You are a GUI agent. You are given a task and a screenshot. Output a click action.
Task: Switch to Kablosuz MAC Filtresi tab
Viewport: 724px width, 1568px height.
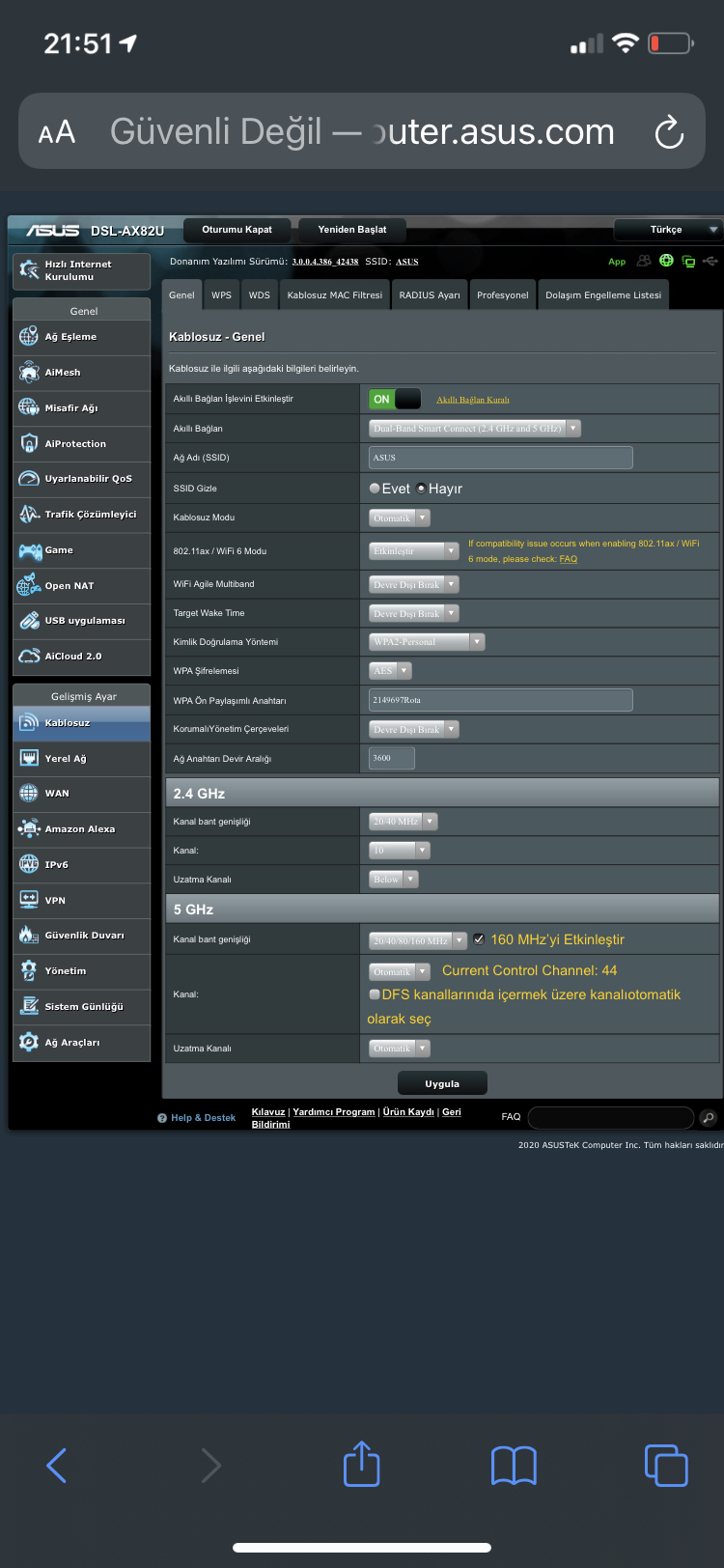tap(335, 294)
